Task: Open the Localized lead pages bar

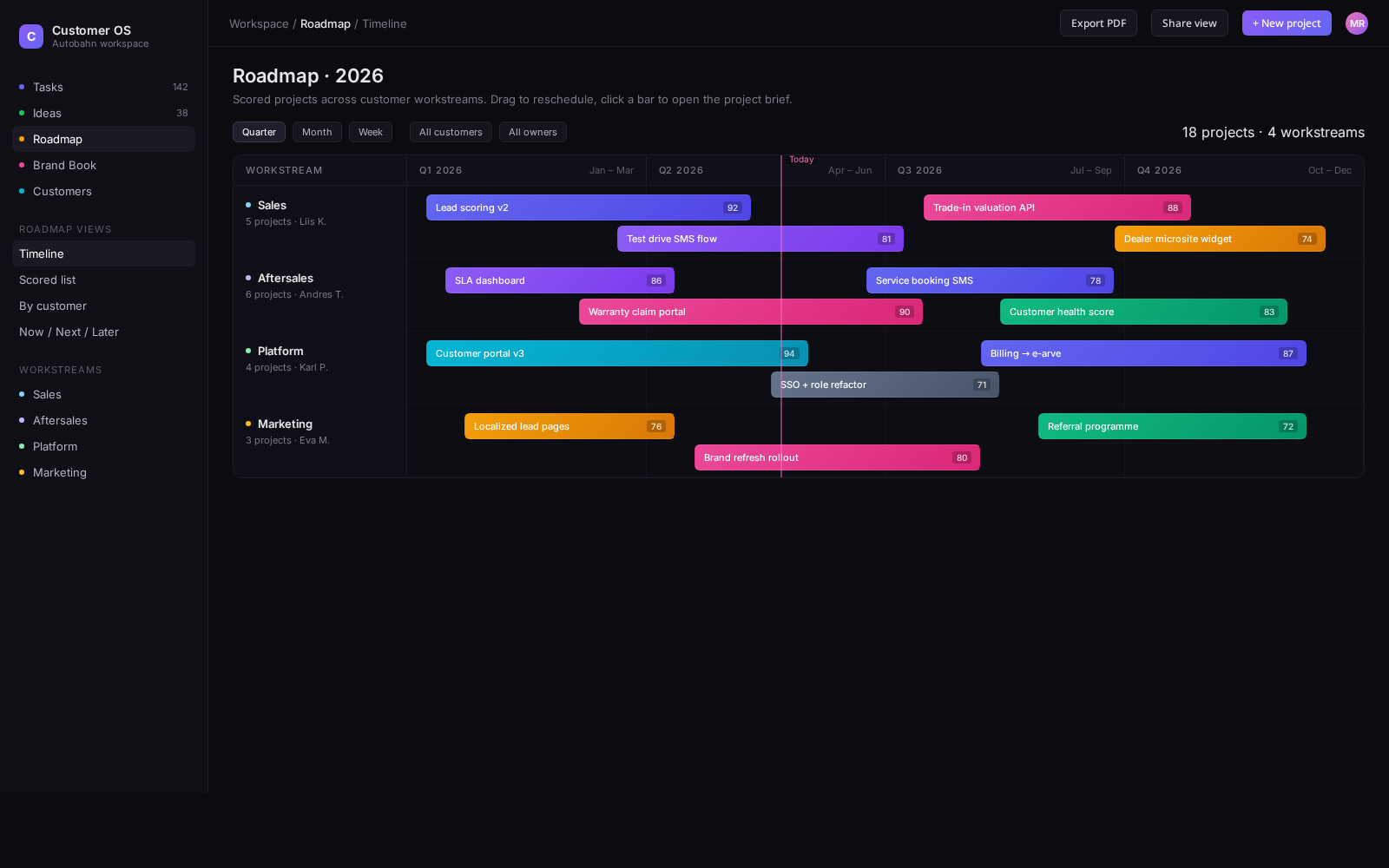Action: (569, 426)
